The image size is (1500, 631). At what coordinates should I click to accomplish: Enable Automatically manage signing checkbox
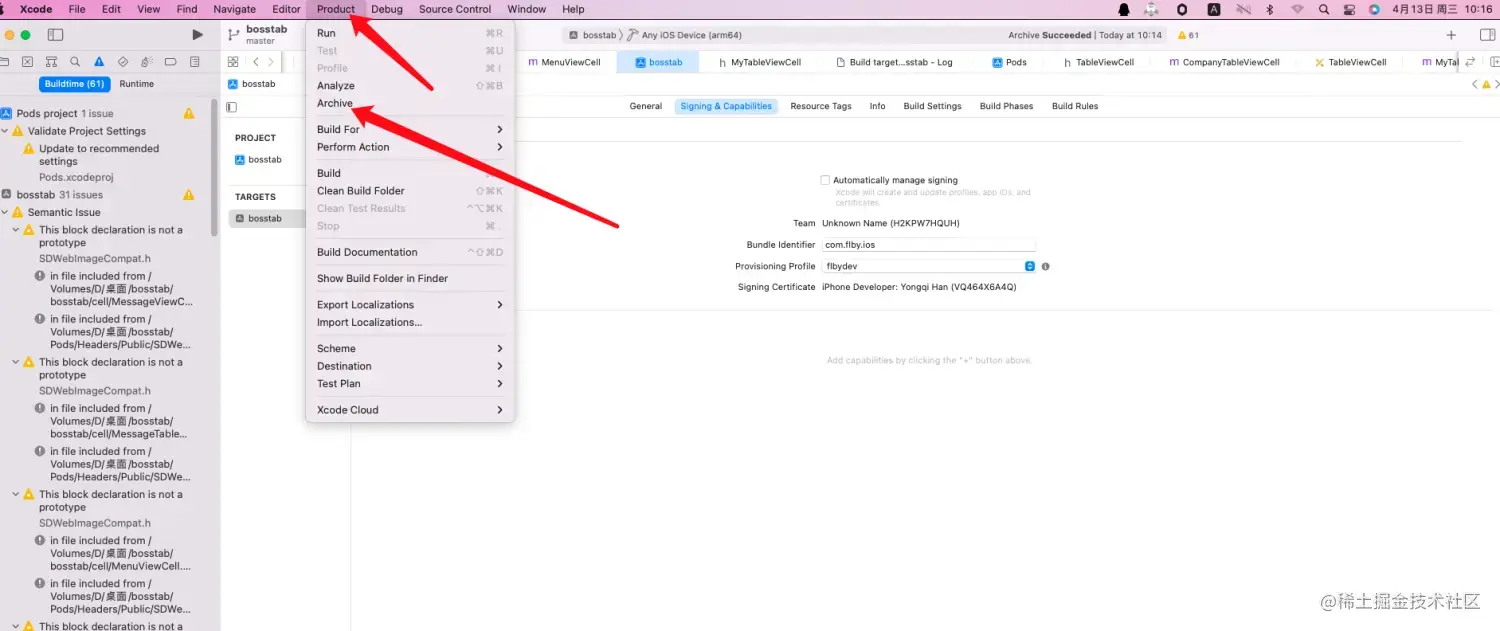tap(825, 180)
